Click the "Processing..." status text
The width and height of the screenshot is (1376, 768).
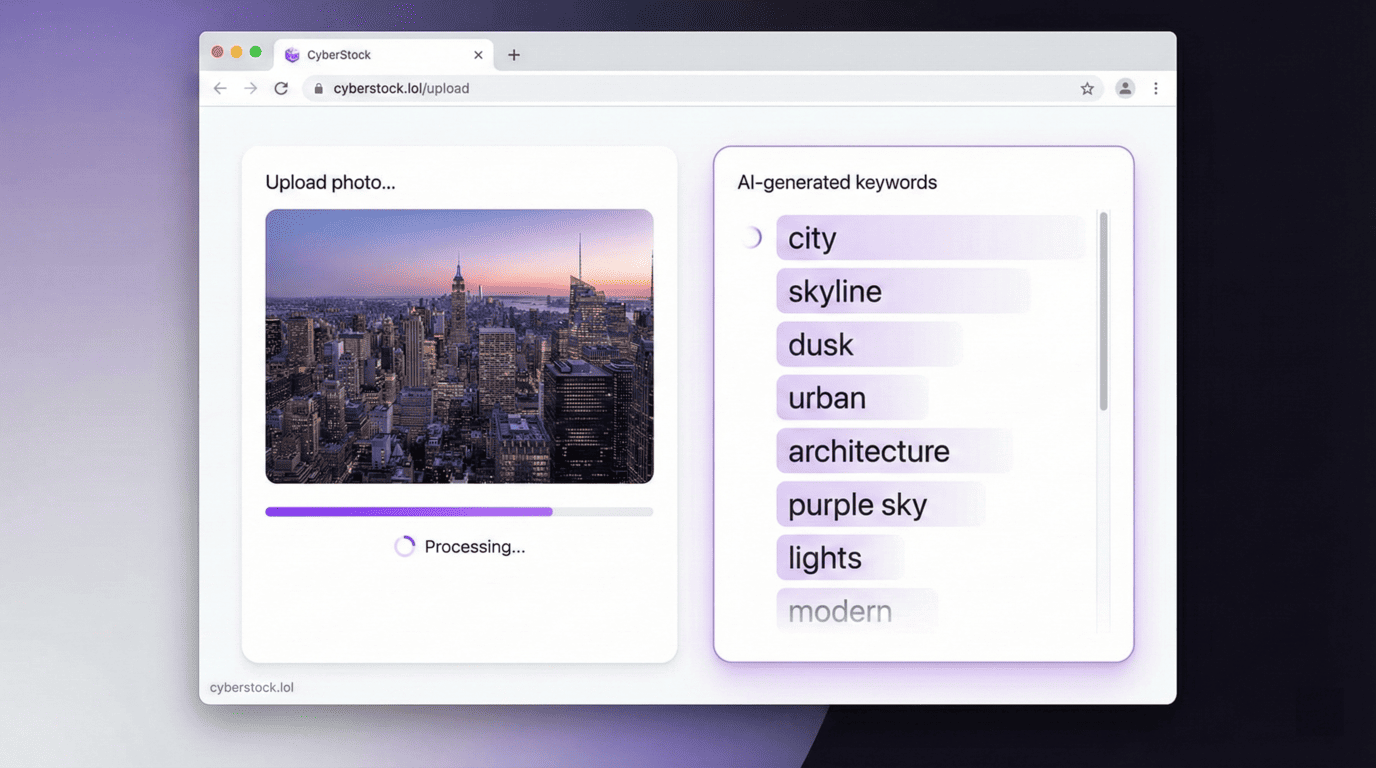[x=474, y=546]
